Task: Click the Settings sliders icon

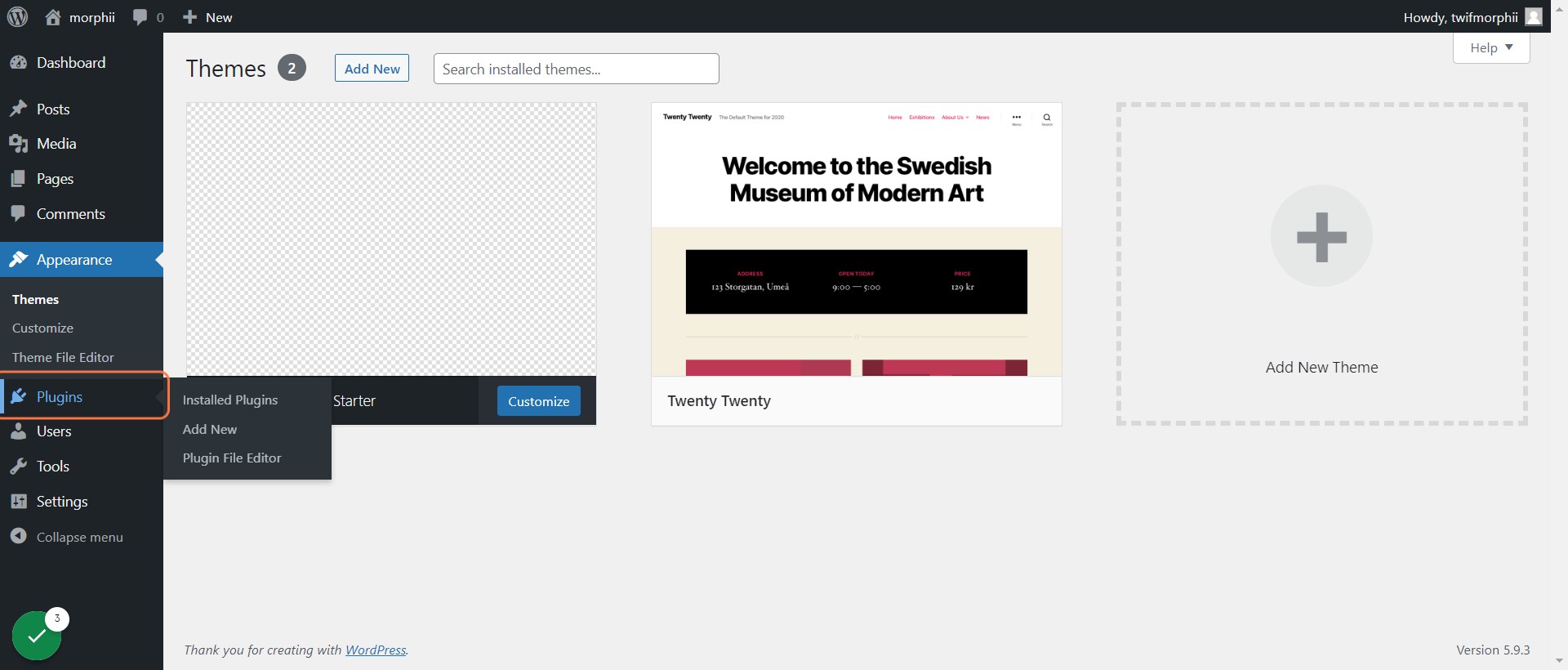Action: pyautogui.click(x=18, y=502)
